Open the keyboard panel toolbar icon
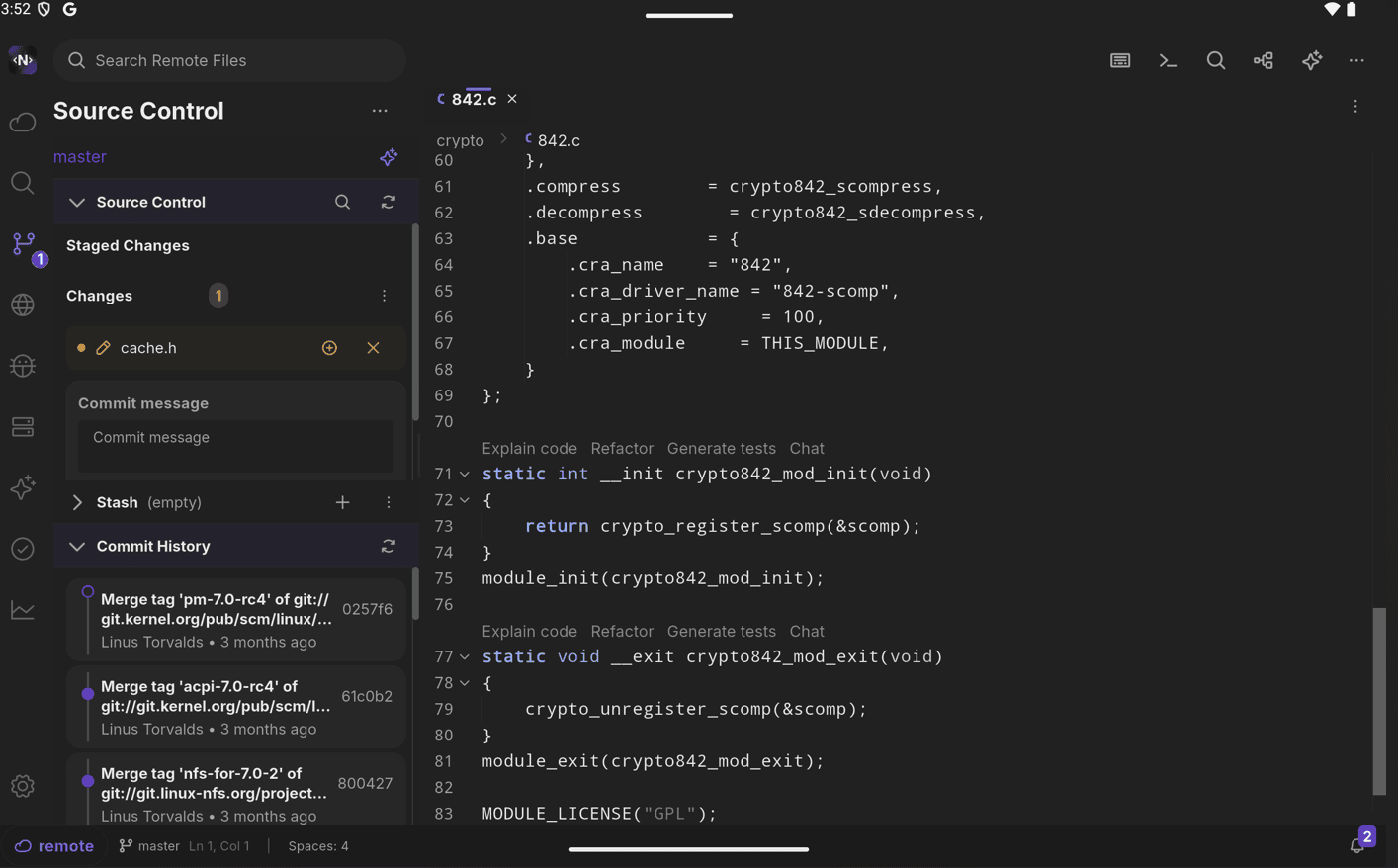This screenshot has width=1398, height=868. (x=1120, y=60)
